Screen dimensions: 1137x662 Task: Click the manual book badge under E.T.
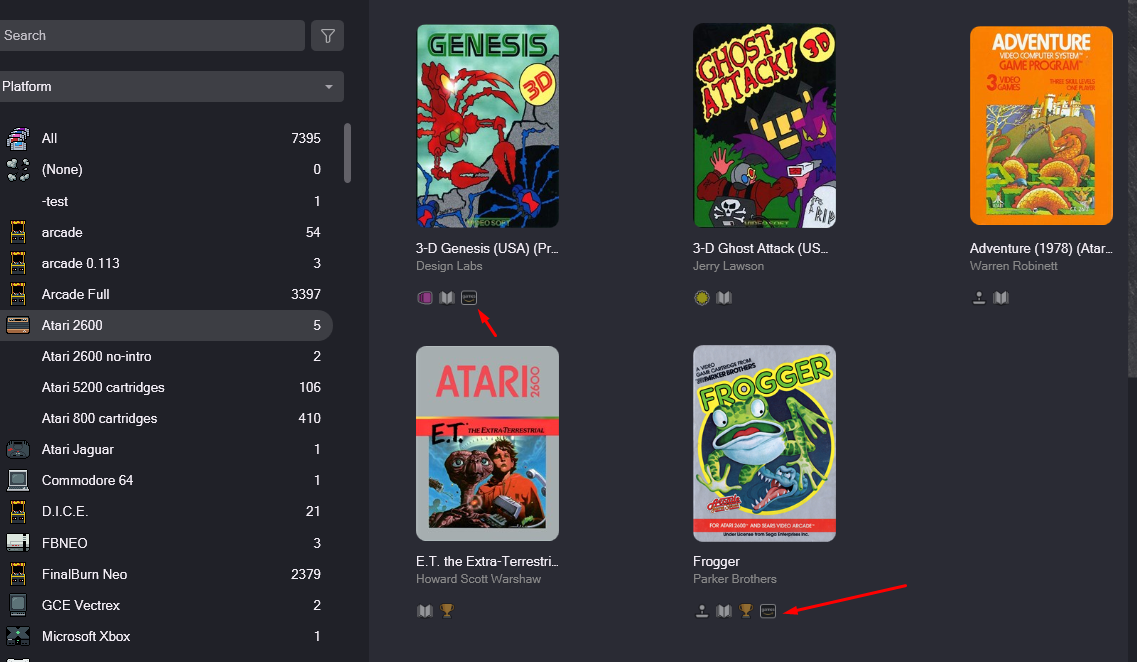(425, 611)
